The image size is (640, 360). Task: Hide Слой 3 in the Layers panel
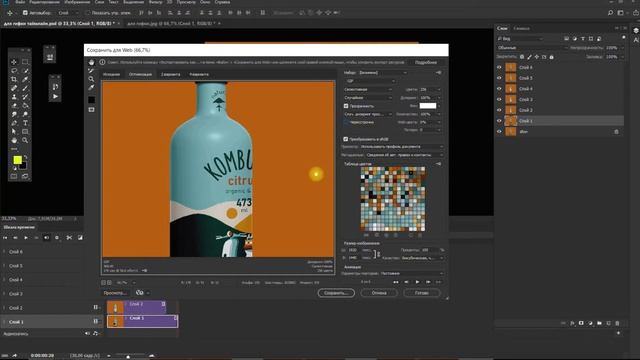pyautogui.click(x=499, y=99)
